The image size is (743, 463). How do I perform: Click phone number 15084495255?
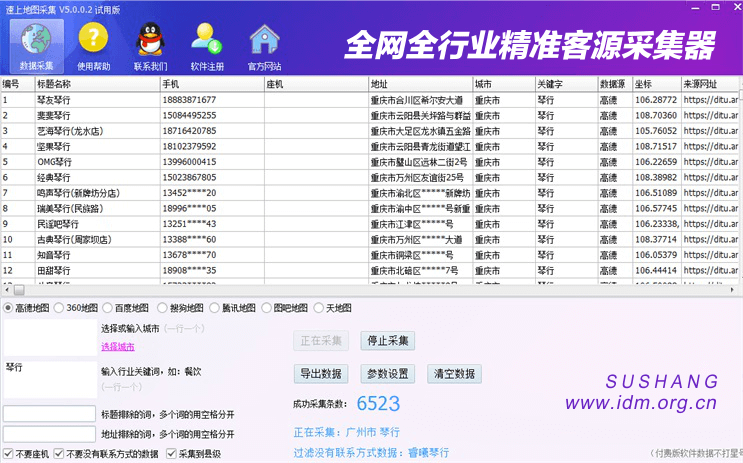pyautogui.click(x=189, y=115)
